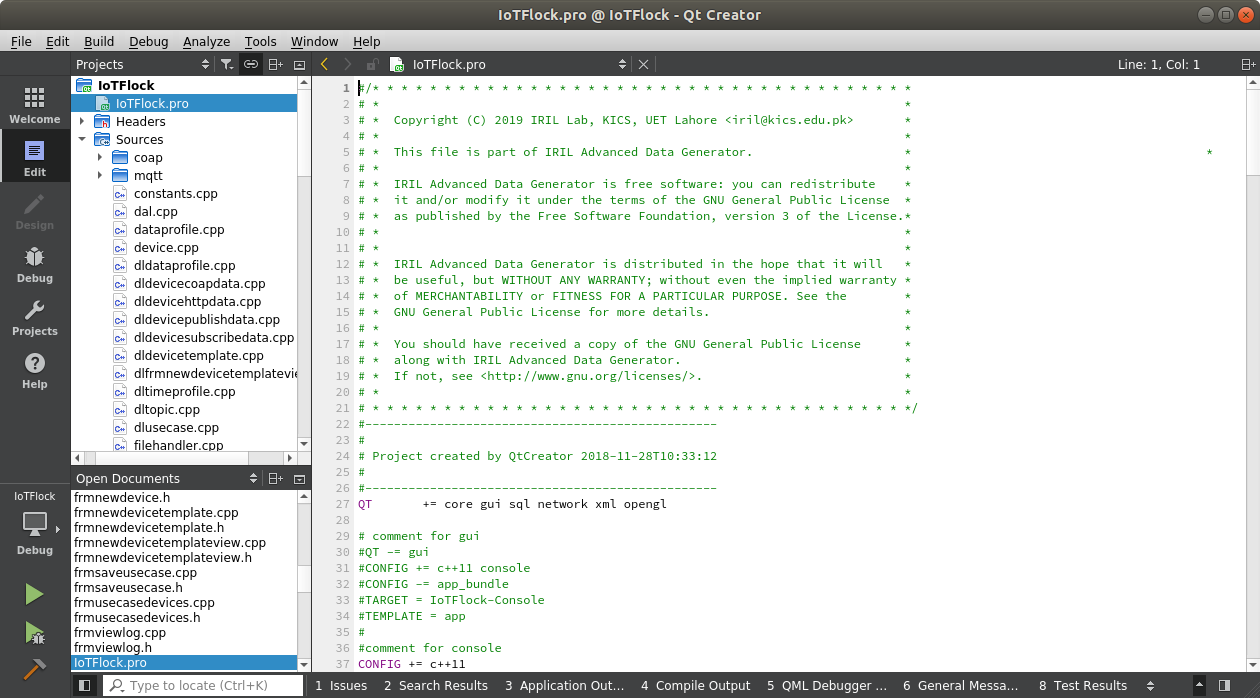Open the Debug menu
Screen dimensions: 1260x698
pyautogui.click(x=149, y=41)
